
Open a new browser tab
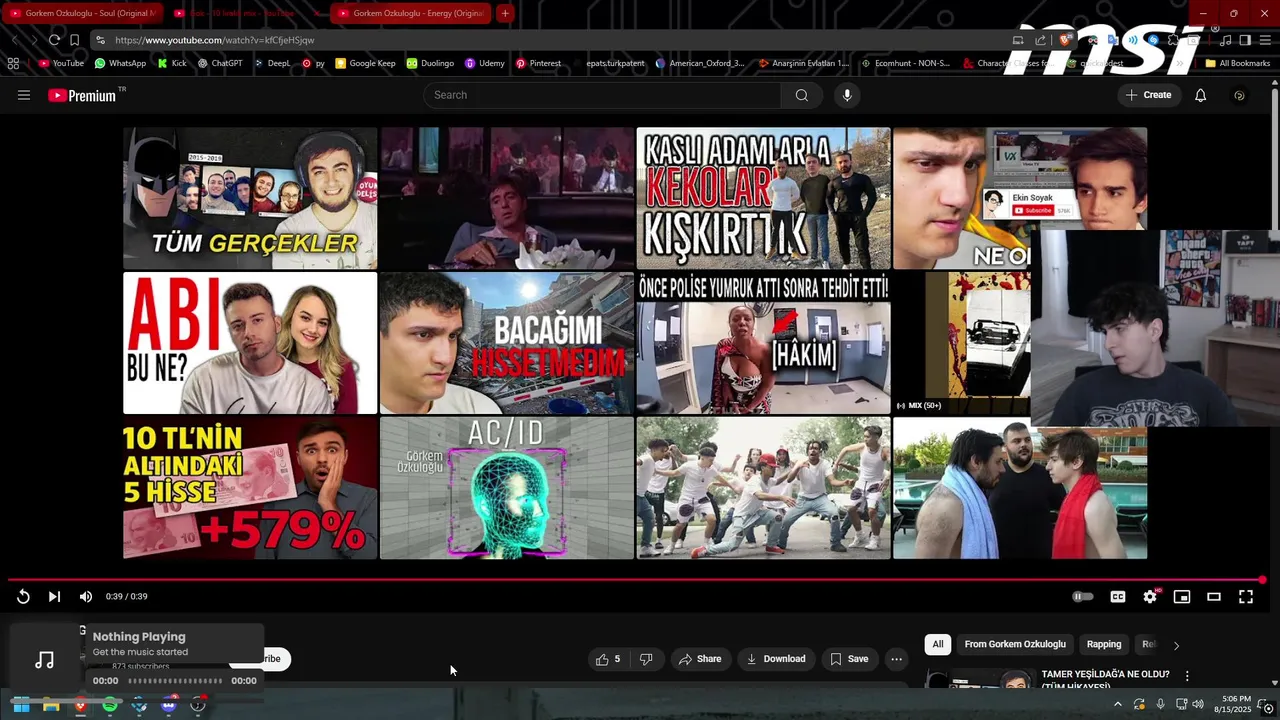[x=505, y=13]
